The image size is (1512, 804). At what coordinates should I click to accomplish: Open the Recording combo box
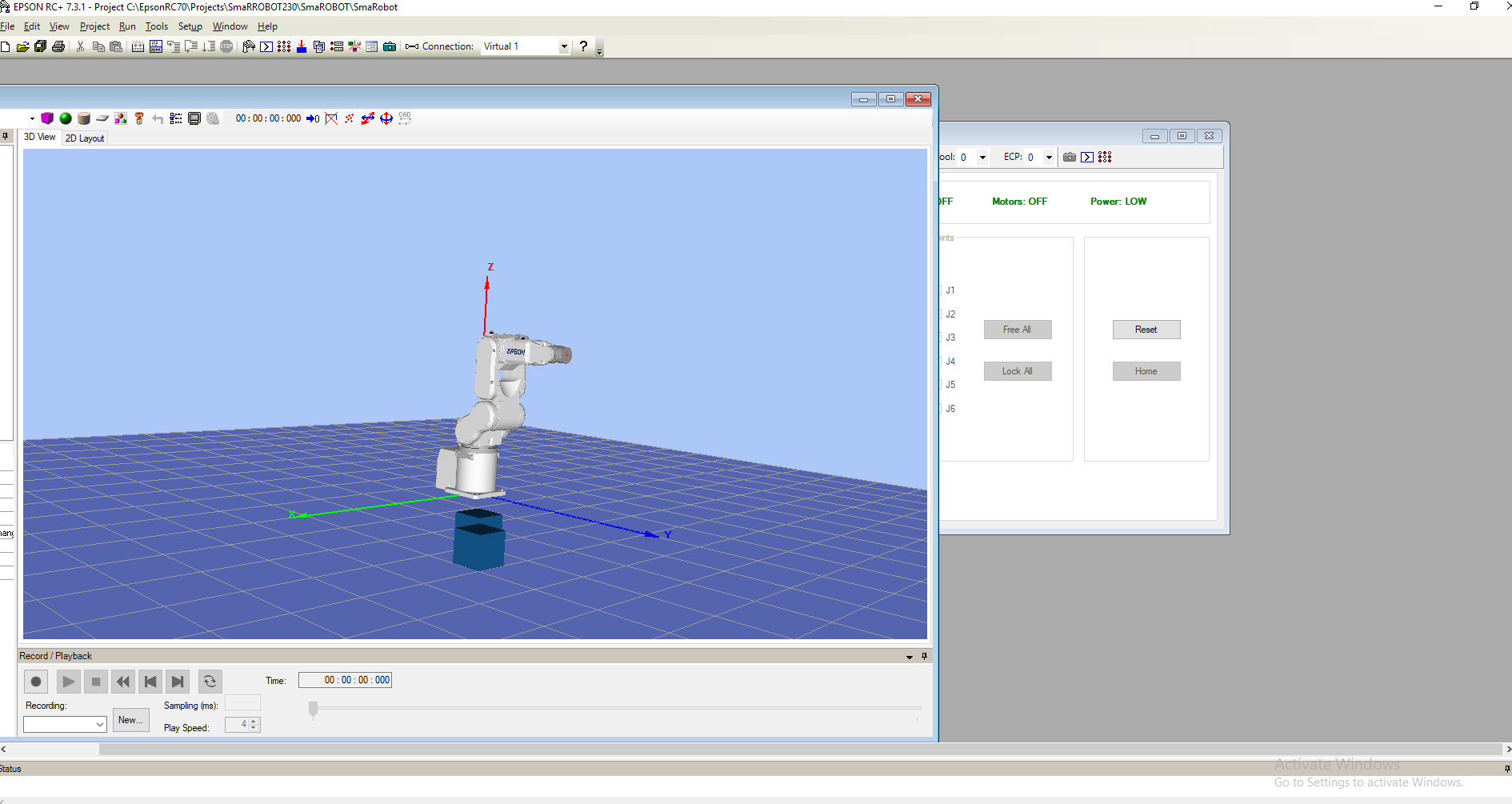coord(65,724)
